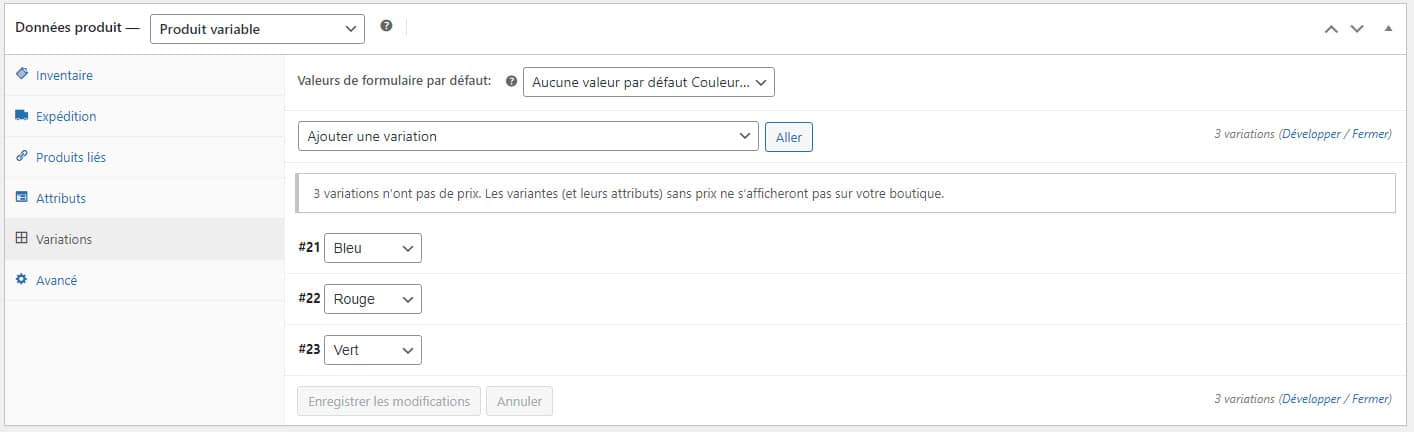Click the Produits liés link icon

point(22,157)
